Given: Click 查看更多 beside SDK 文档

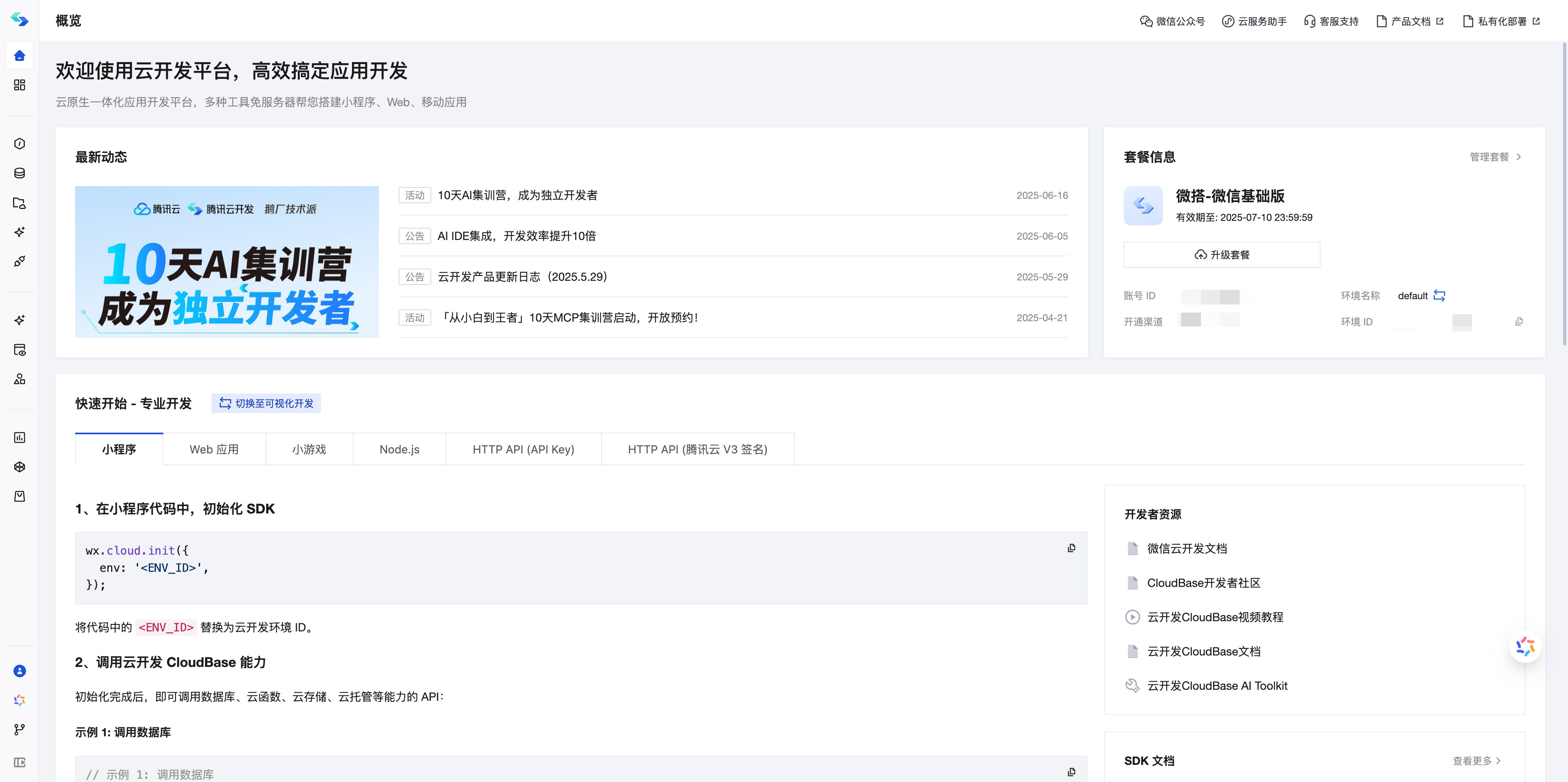Looking at the screenshot, I should point(1477,761).
